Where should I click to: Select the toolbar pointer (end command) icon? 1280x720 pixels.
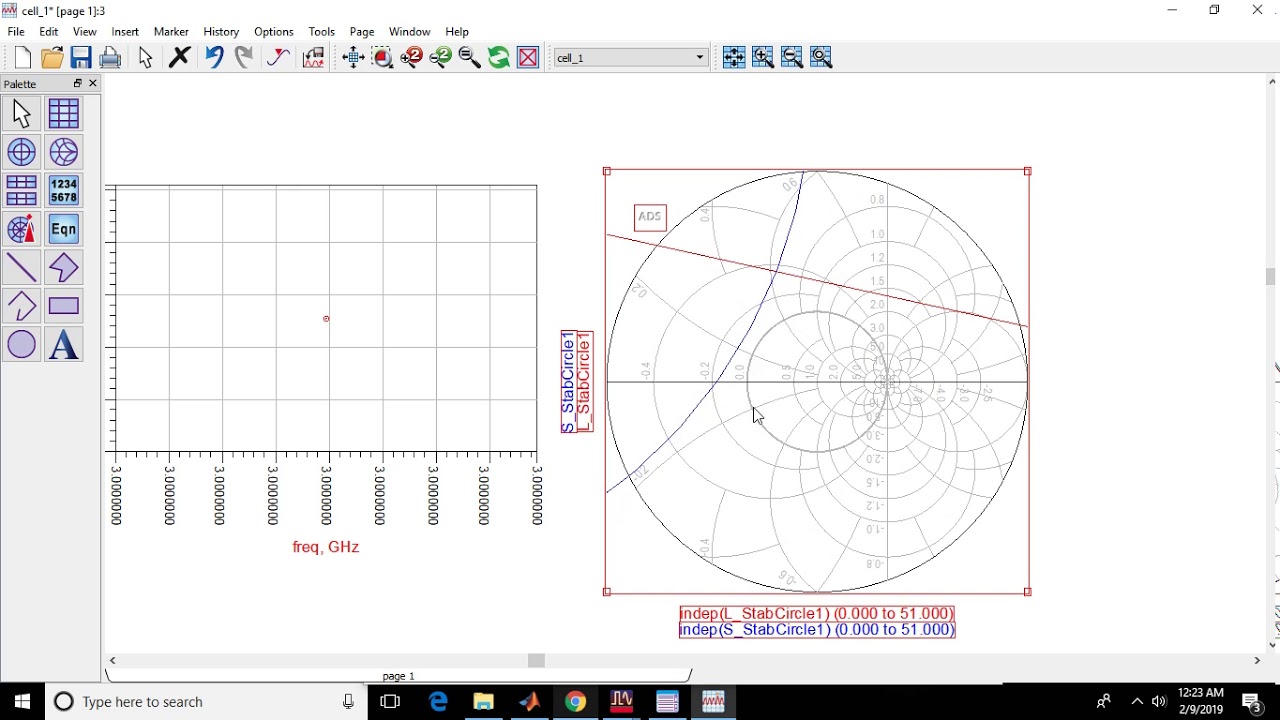(x=146, y=58)
